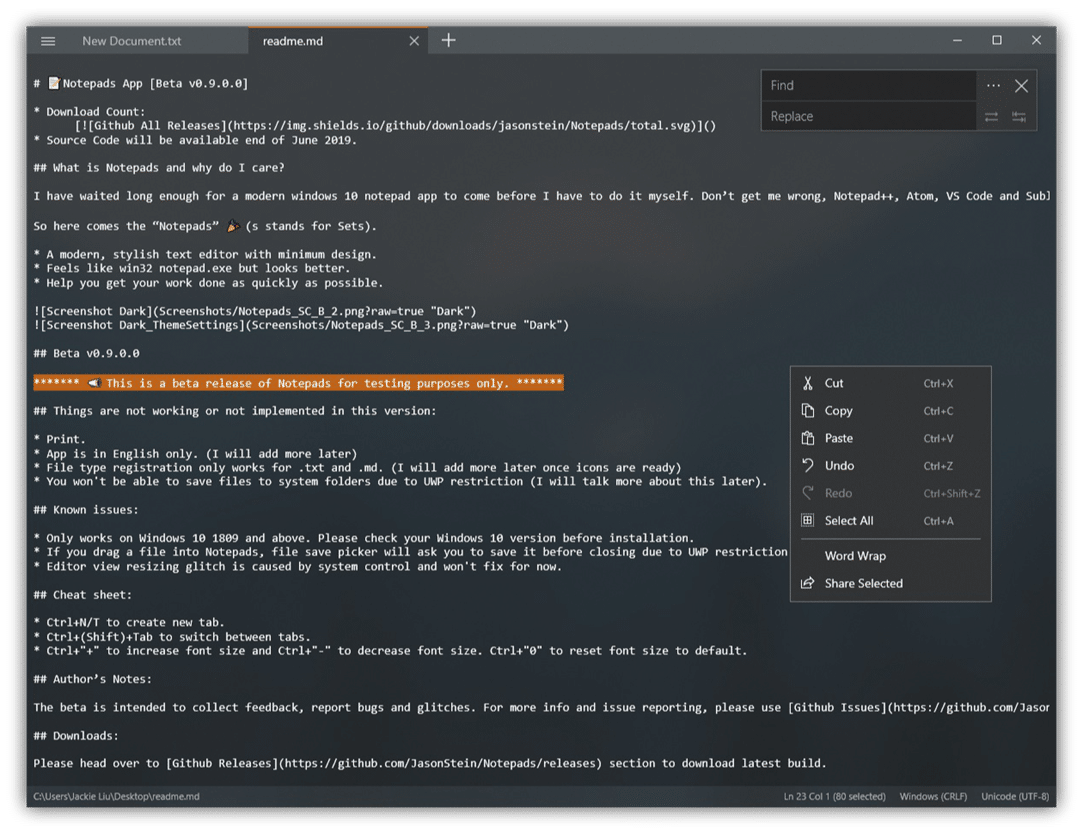Close the find and replace bar
1083x834 pixels.
coord(1021,86)
